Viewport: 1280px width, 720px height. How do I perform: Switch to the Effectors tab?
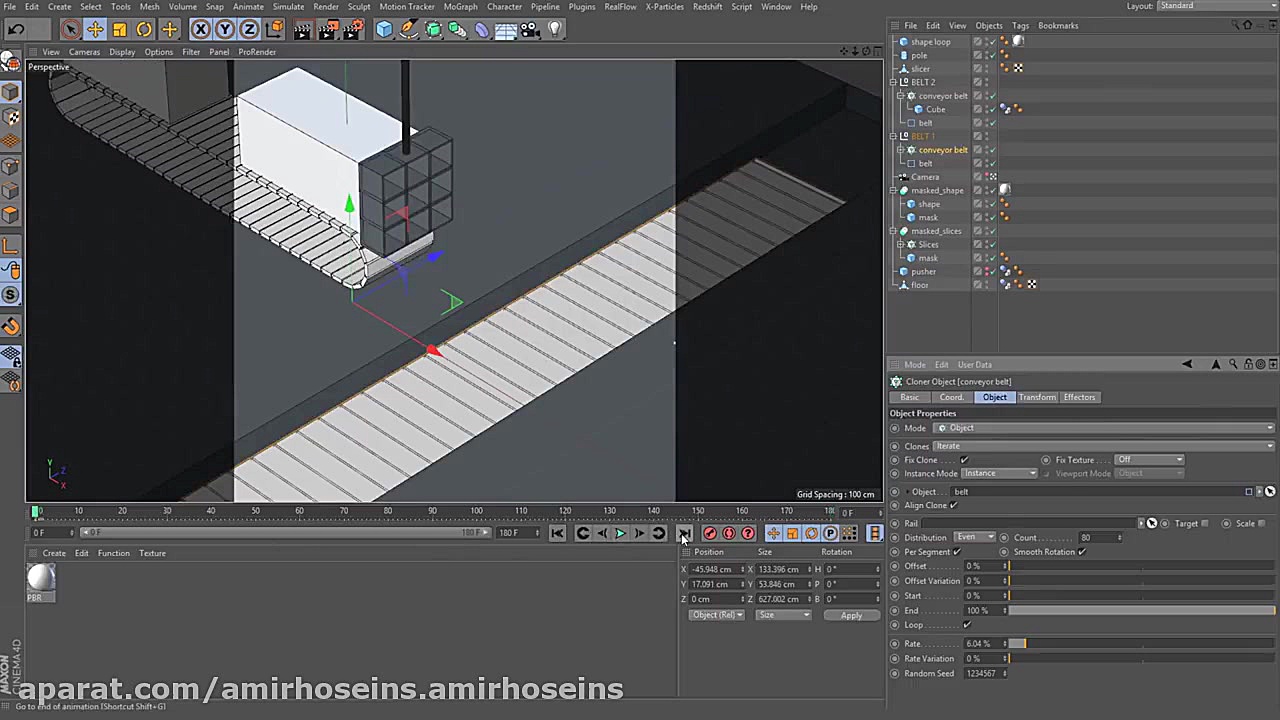[x=1079, y=397]
